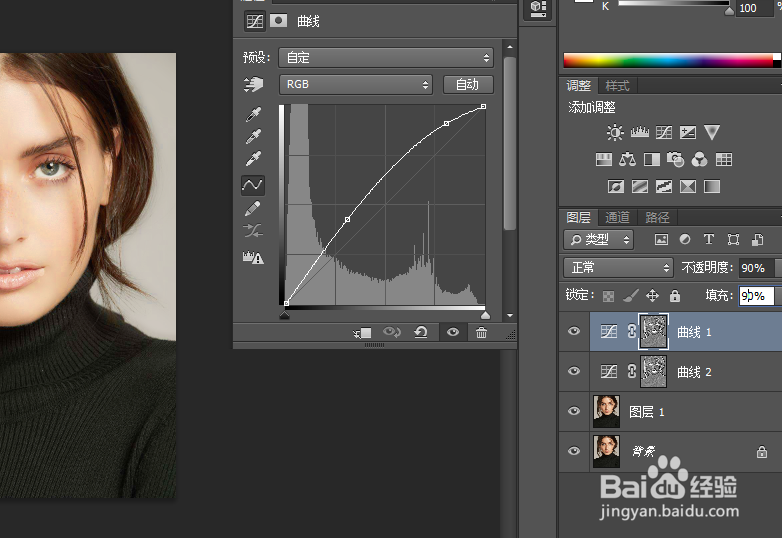Select the 曲线 1 layer mask thumbnail
The height and width of the screenshot is (538, 782).
(654, 331)
